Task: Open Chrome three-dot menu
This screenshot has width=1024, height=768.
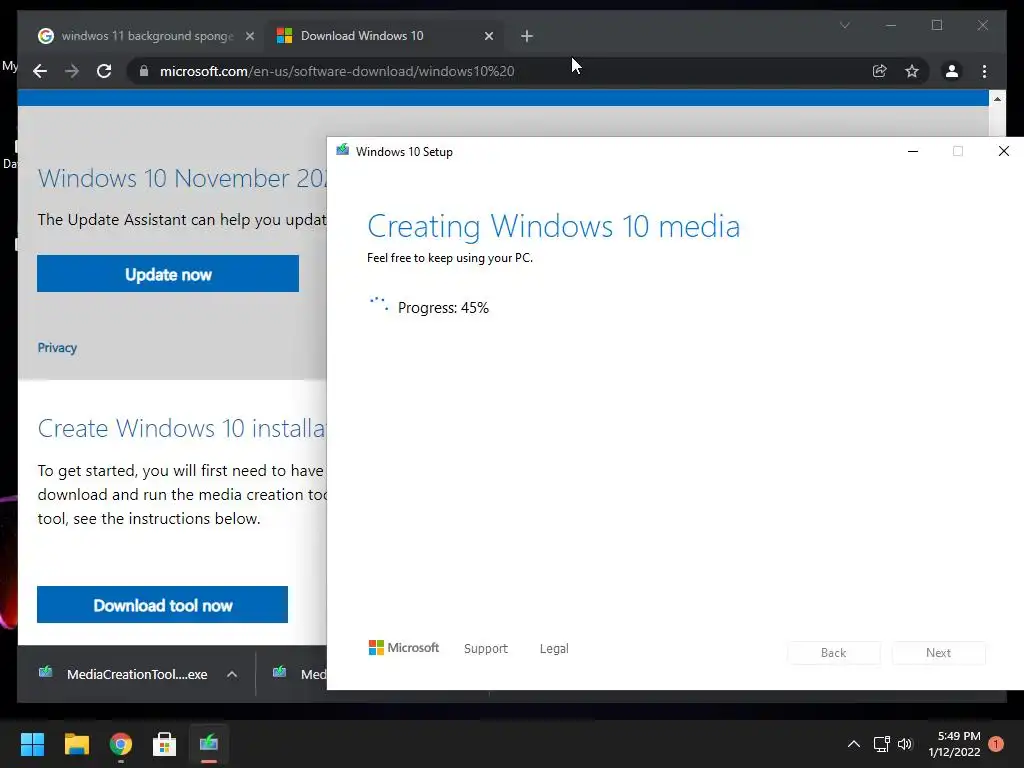Action: click(984, 71)
